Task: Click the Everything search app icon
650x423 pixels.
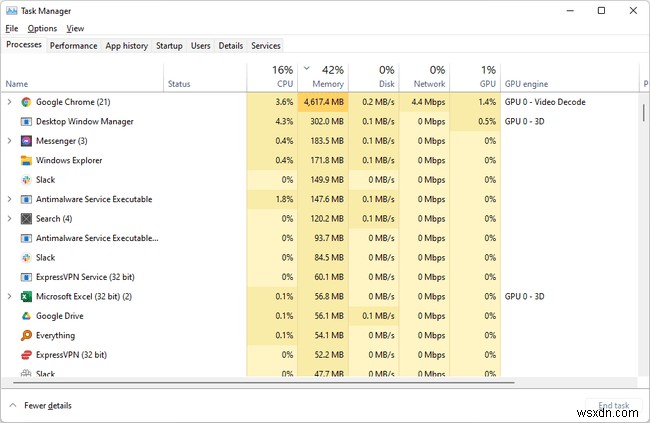Action: click(26, 336)
